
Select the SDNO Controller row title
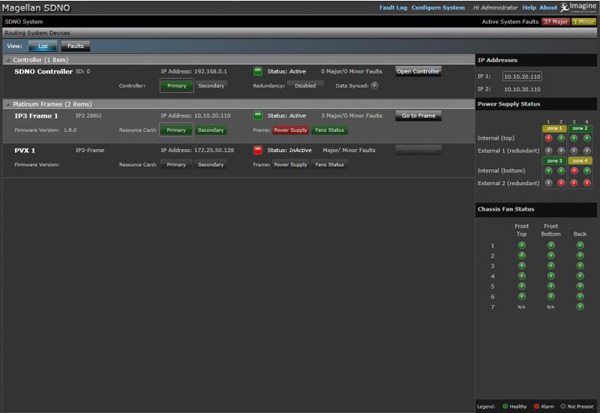click(43, 72)
